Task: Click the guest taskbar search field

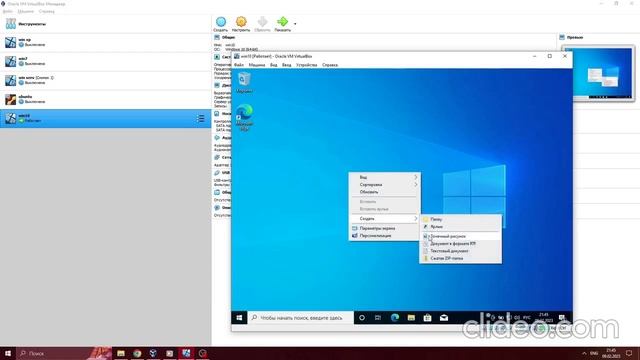Action: [301, 318]
